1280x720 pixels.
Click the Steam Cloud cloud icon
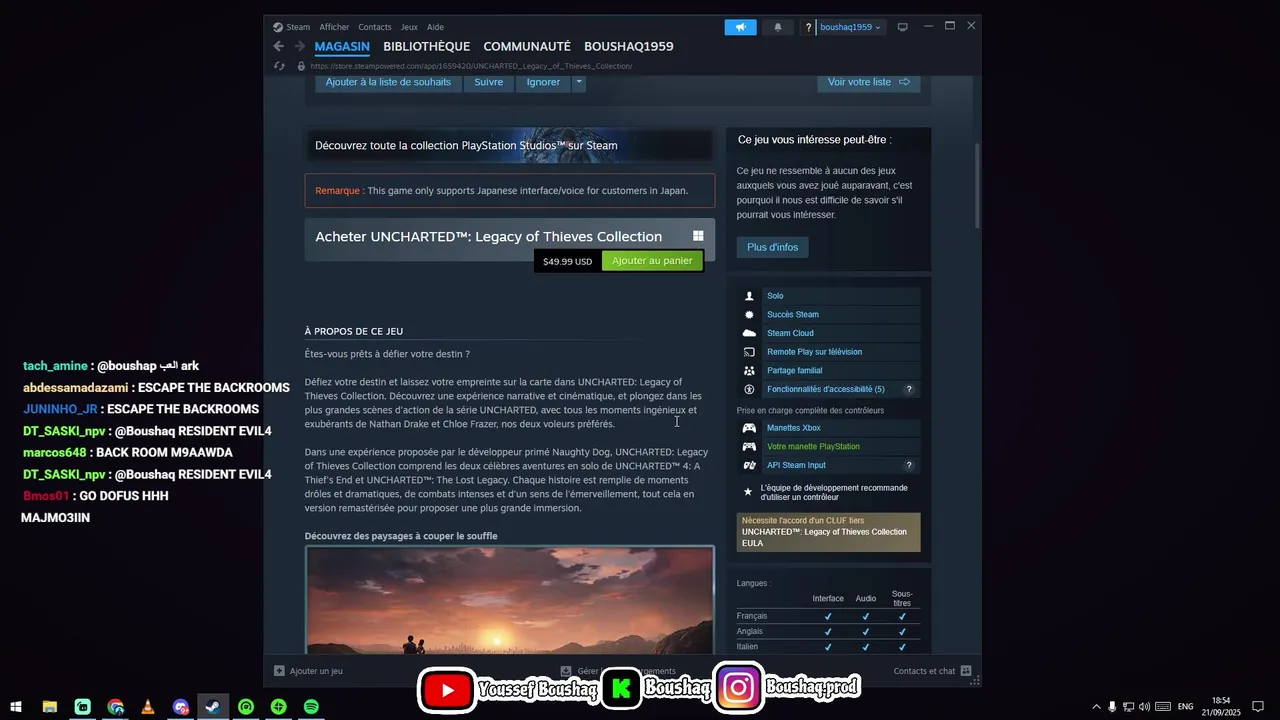coord(749,333)
